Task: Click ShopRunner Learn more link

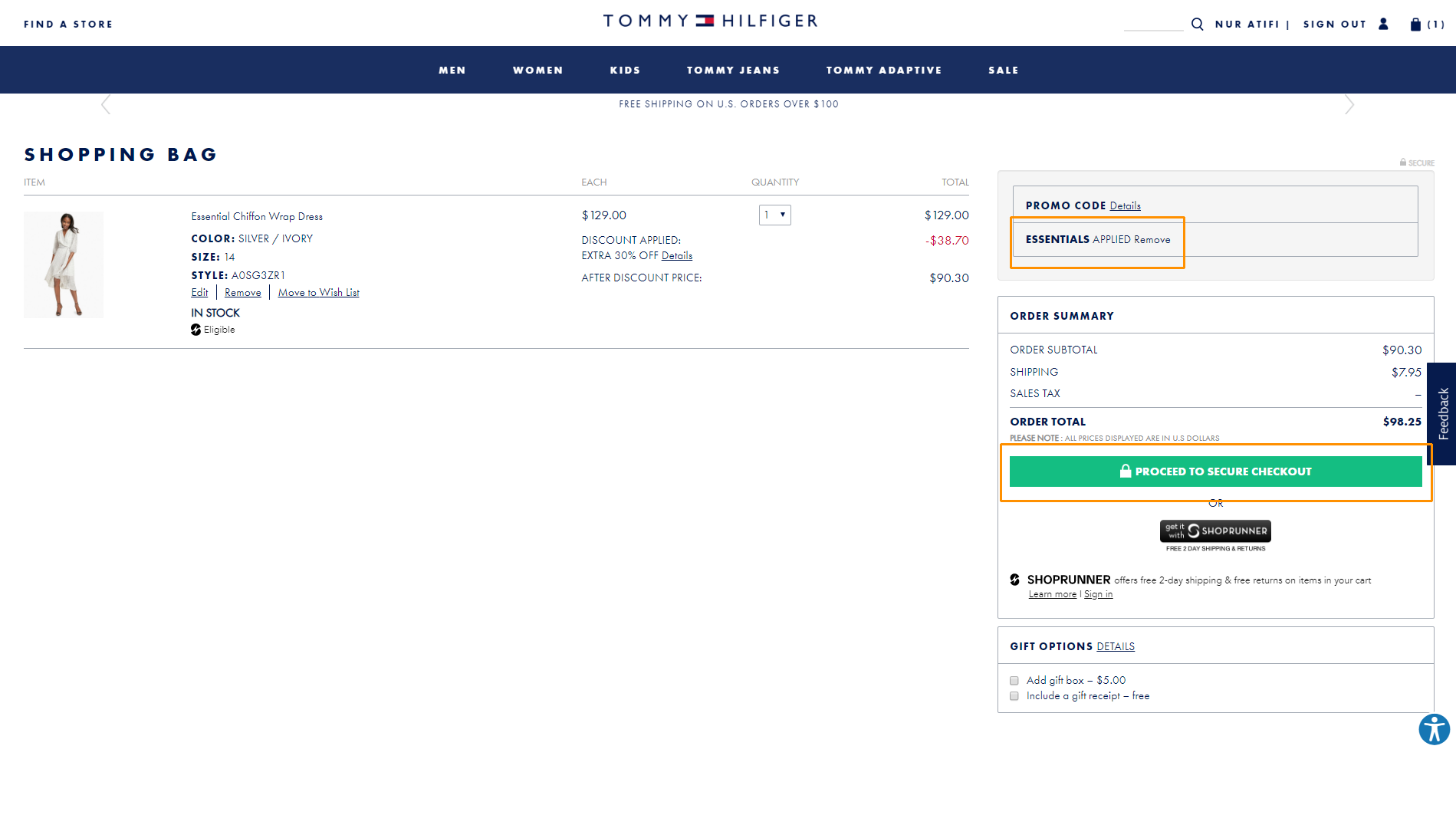Action: 1053,594
